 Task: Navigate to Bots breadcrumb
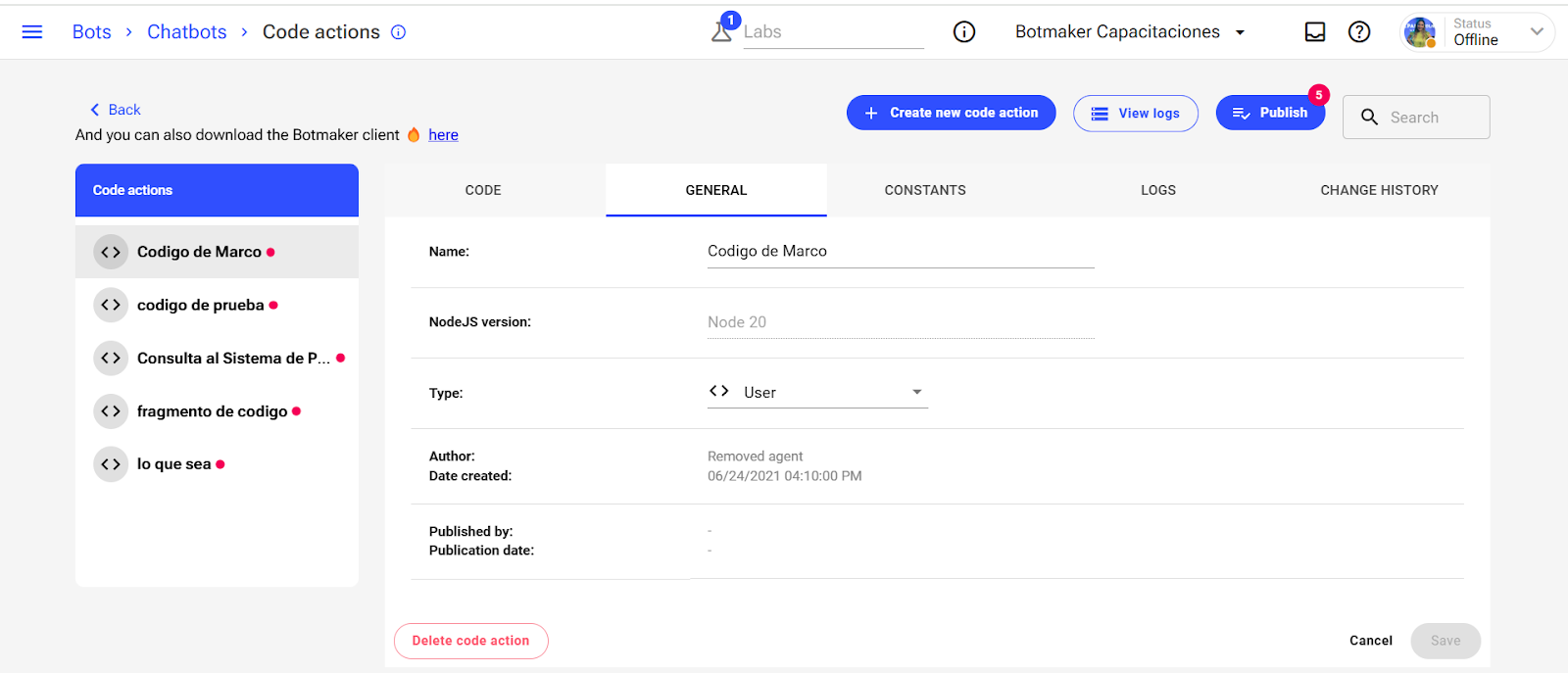click(92, 32)
